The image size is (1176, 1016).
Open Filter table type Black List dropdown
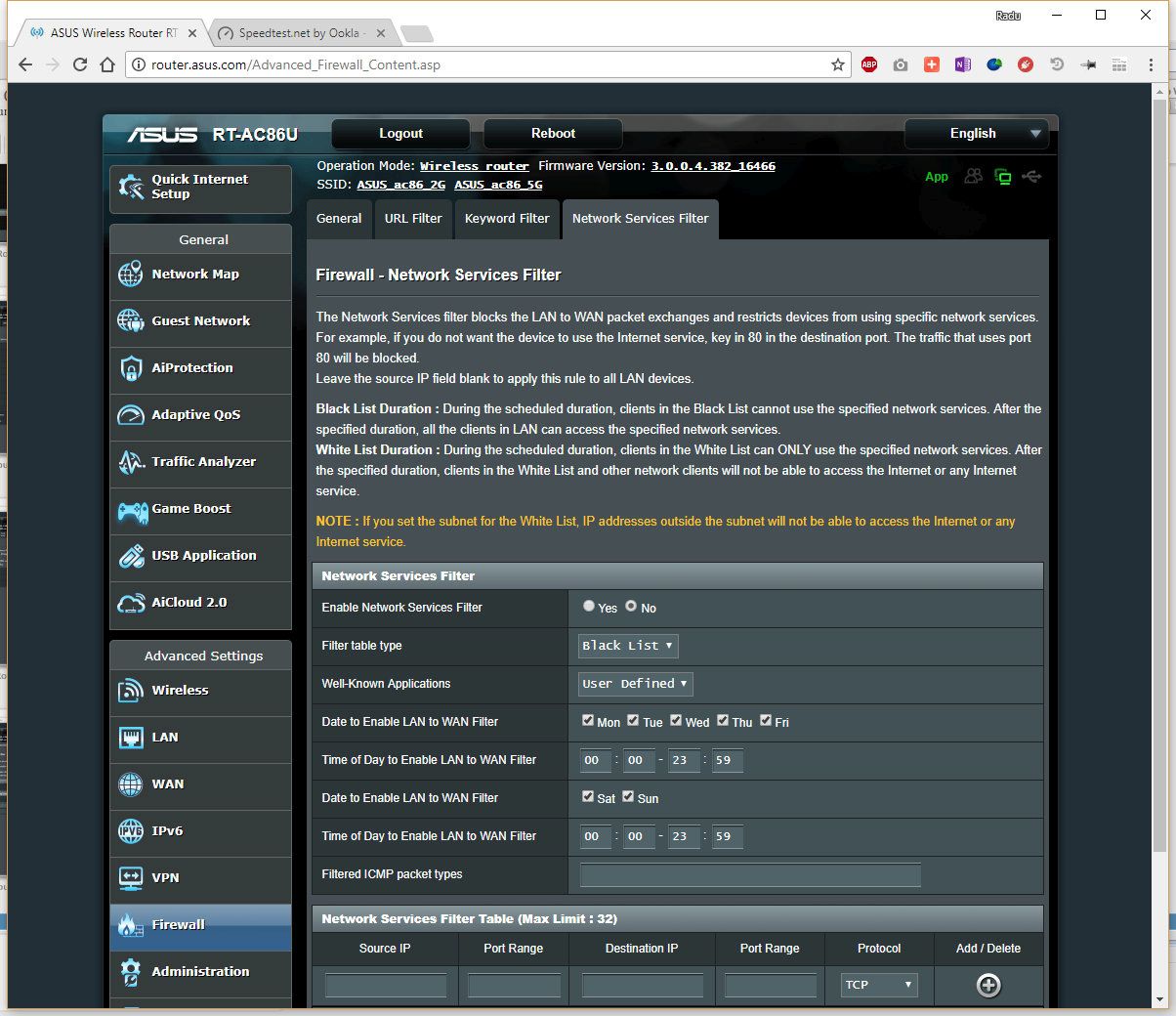(x=628, y=646)
